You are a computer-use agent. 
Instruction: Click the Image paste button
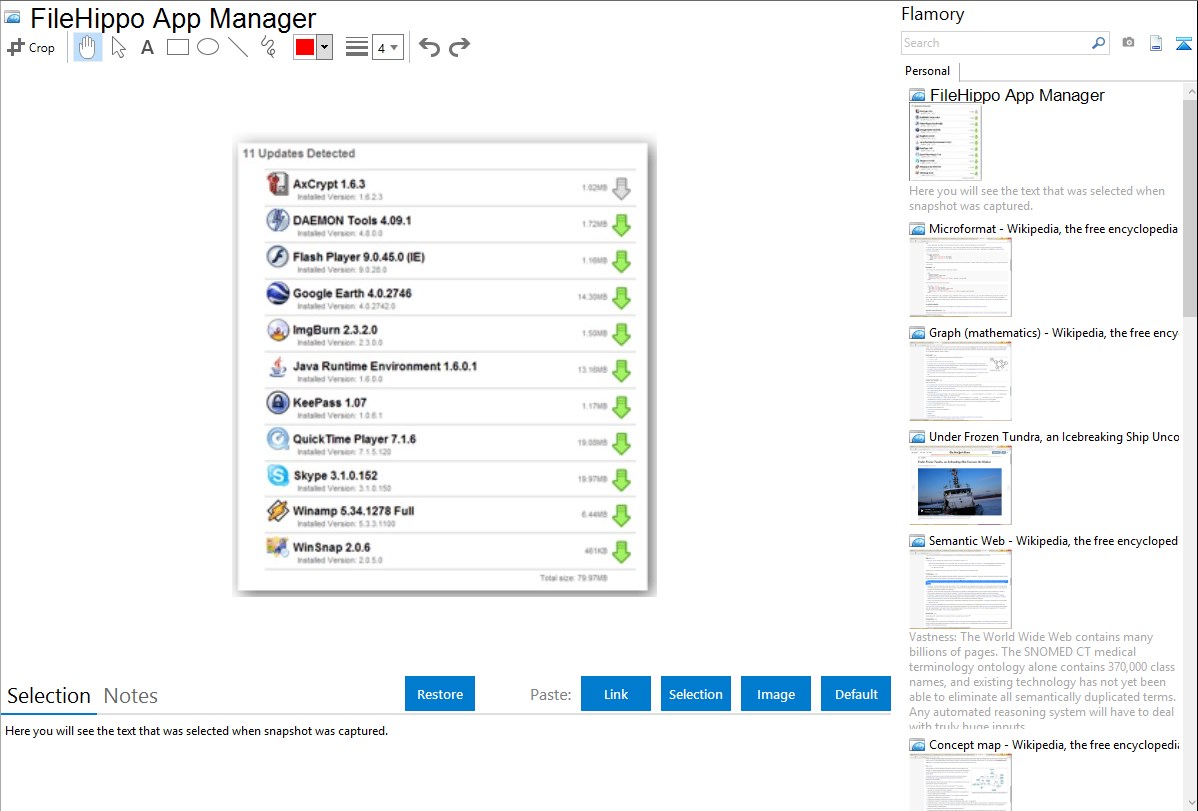click(775, 694)
